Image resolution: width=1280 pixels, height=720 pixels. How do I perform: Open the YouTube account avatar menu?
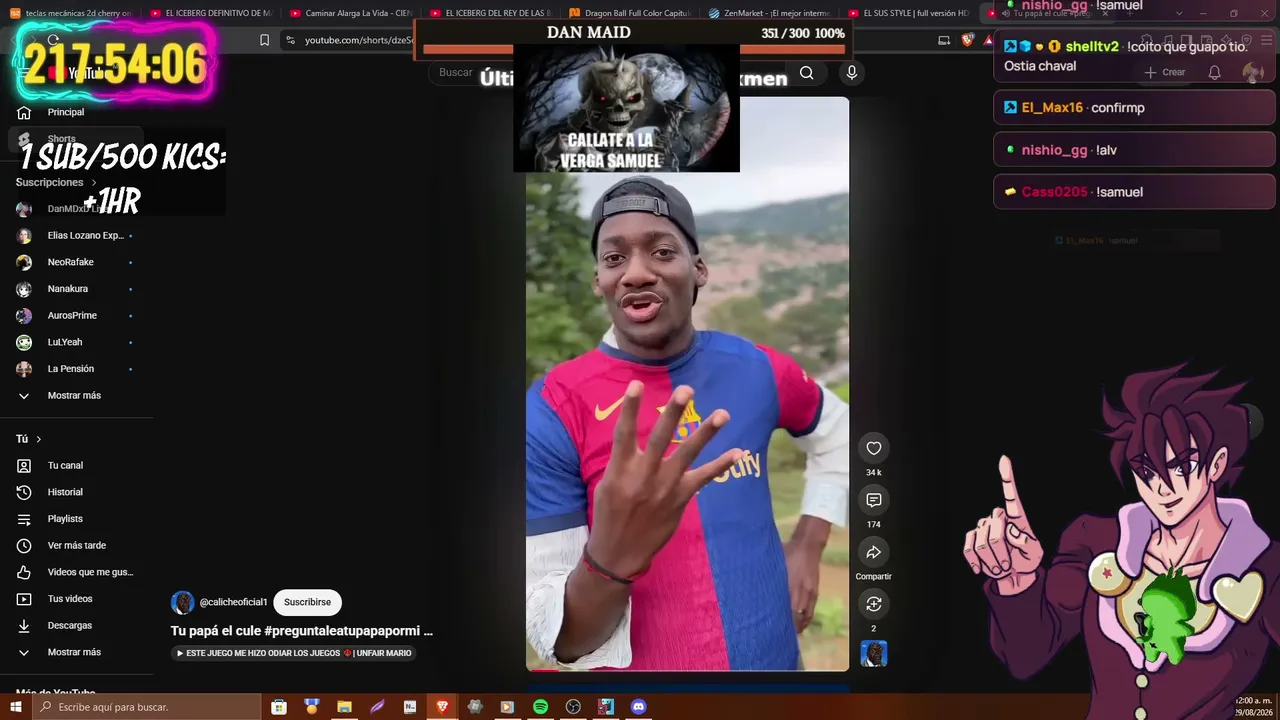tap(1252, 72)
